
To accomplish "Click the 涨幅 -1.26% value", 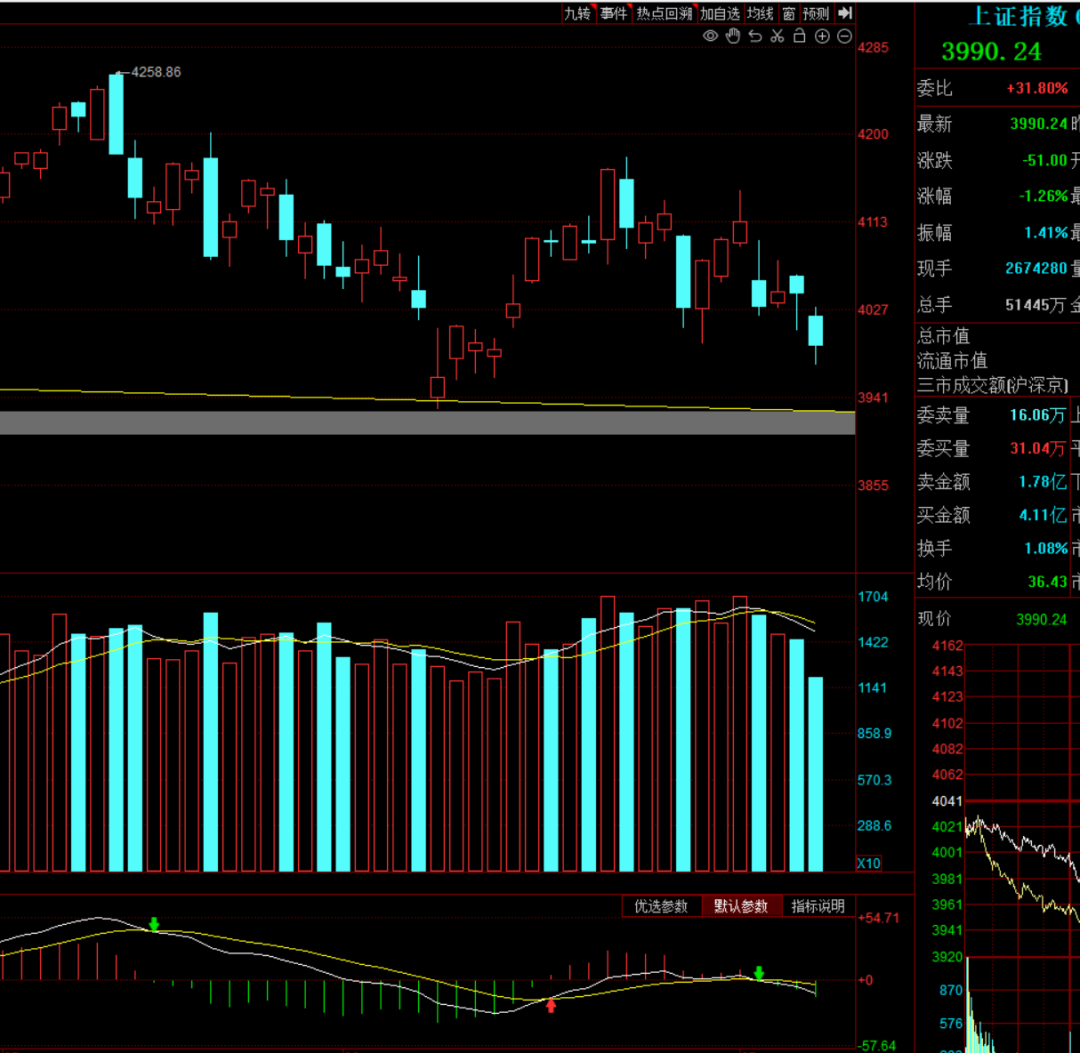I will pos(1043,196).
